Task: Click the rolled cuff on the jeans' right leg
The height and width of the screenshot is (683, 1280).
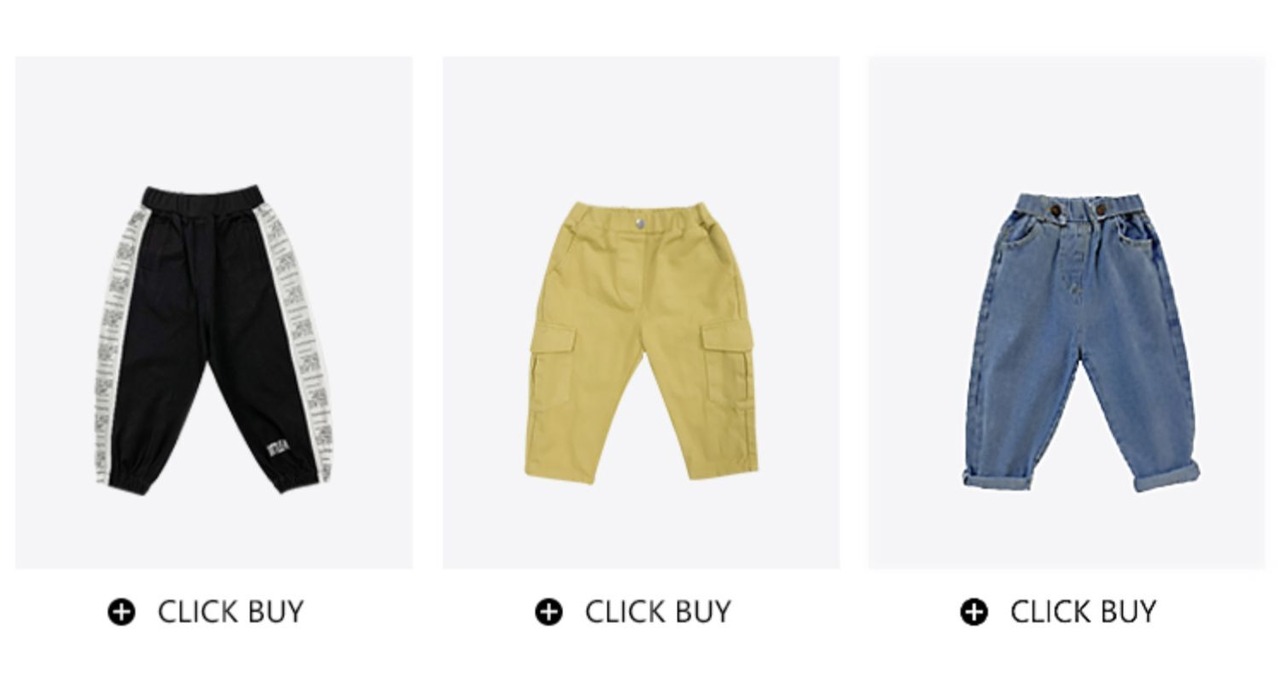Action: coord(1167,476)
